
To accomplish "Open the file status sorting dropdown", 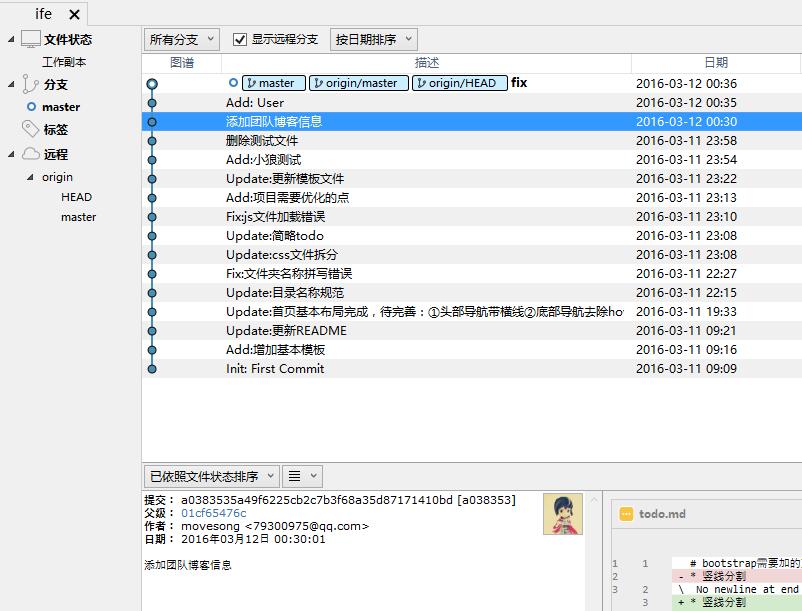I will click(x=210, y=476).
